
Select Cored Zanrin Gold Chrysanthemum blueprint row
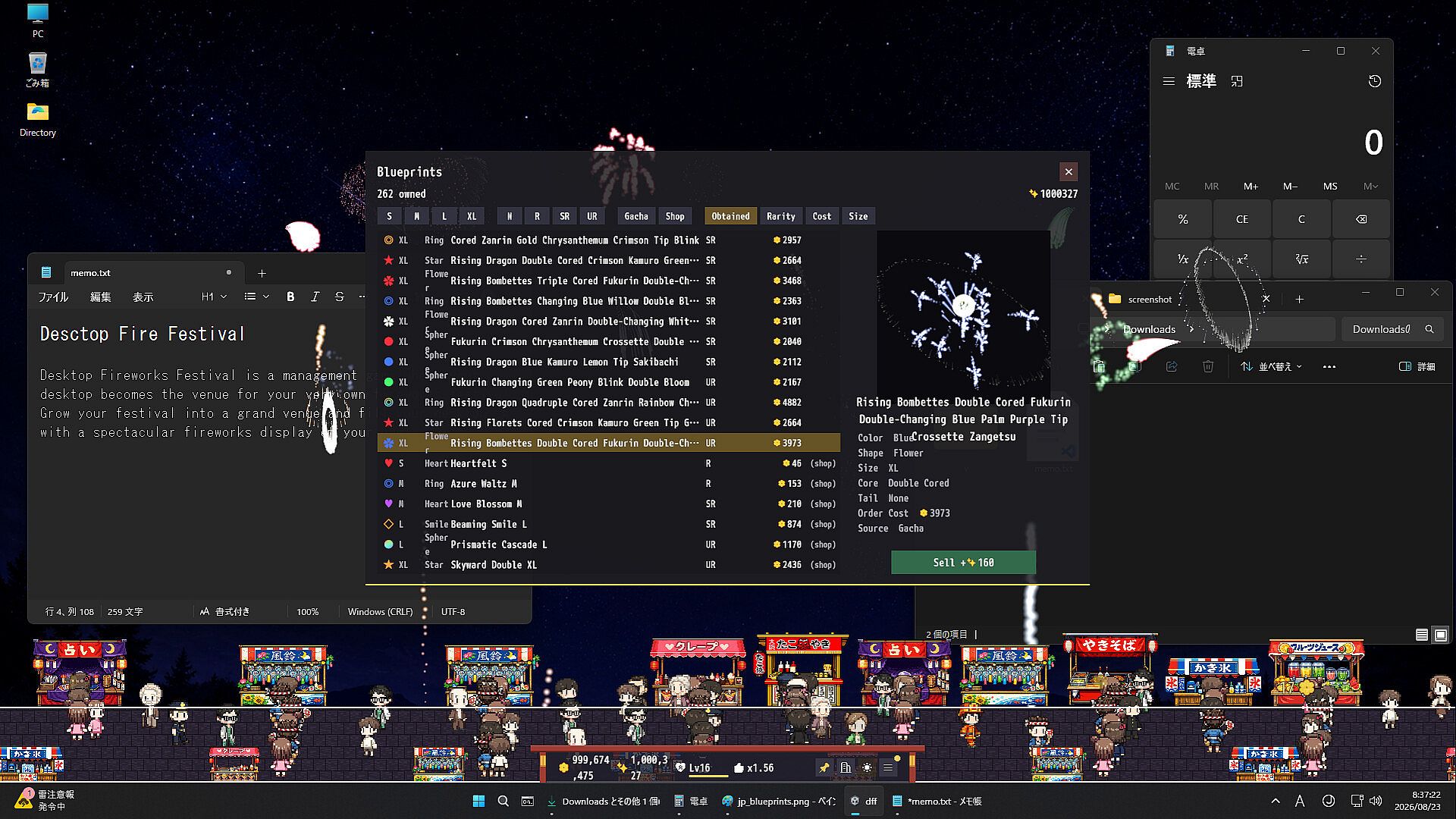pyautogui.click(x=609, y=240)
